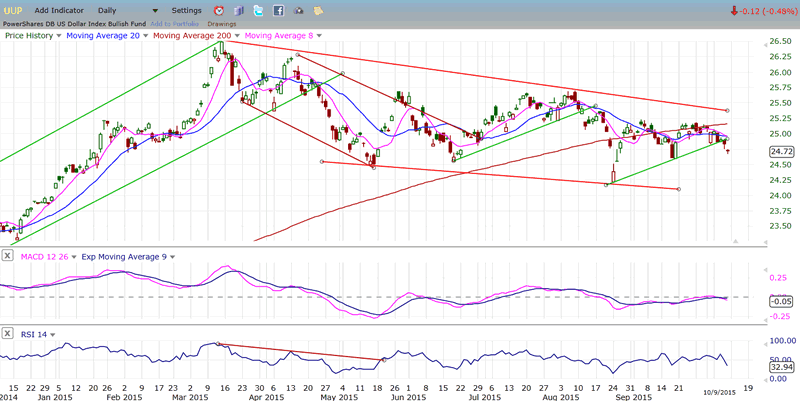Image resolution: width=800 pixels, height=401 pixels.
Task: Click the camera snapshot icon
Action: tap(298, 10)
